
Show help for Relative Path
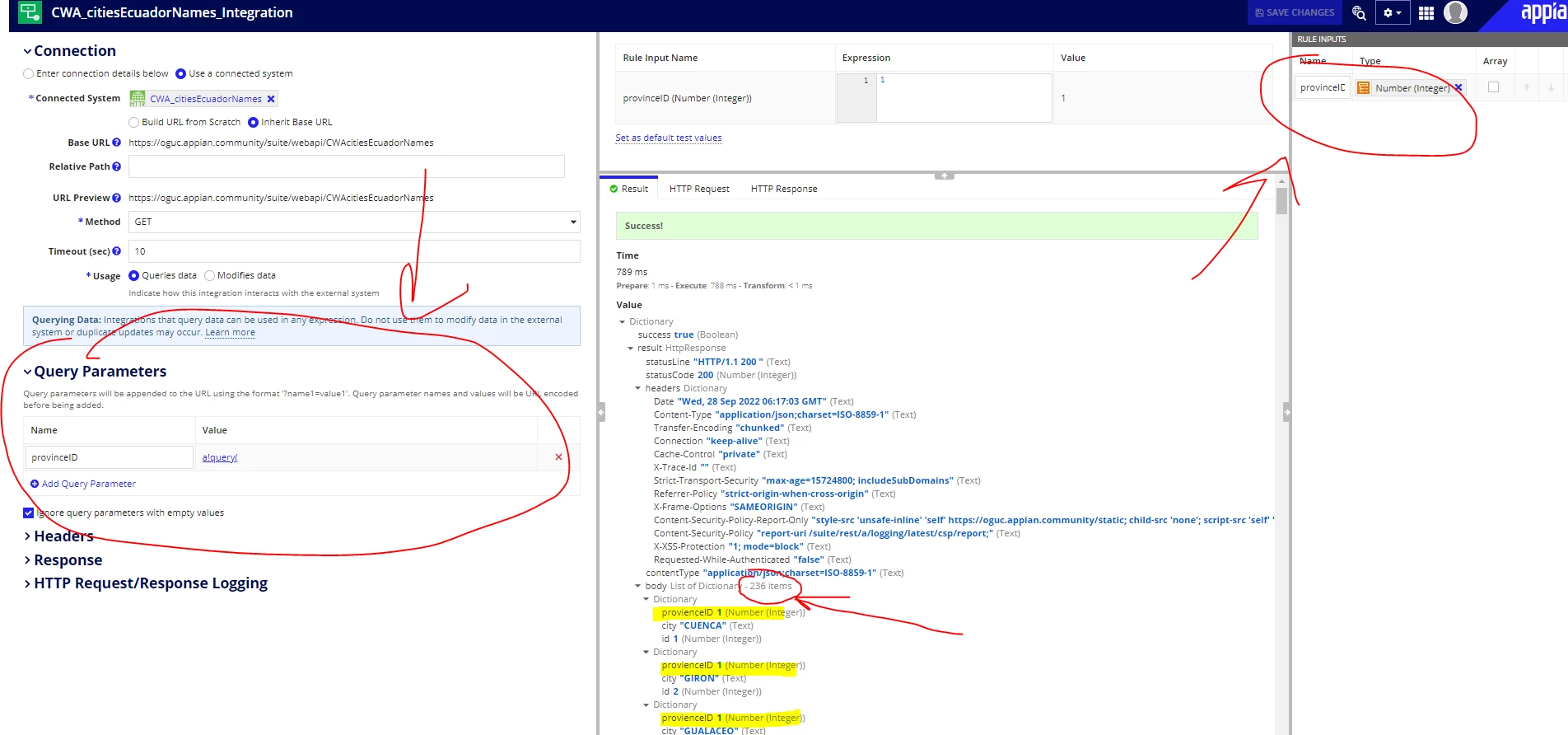[x=117, y=166]
